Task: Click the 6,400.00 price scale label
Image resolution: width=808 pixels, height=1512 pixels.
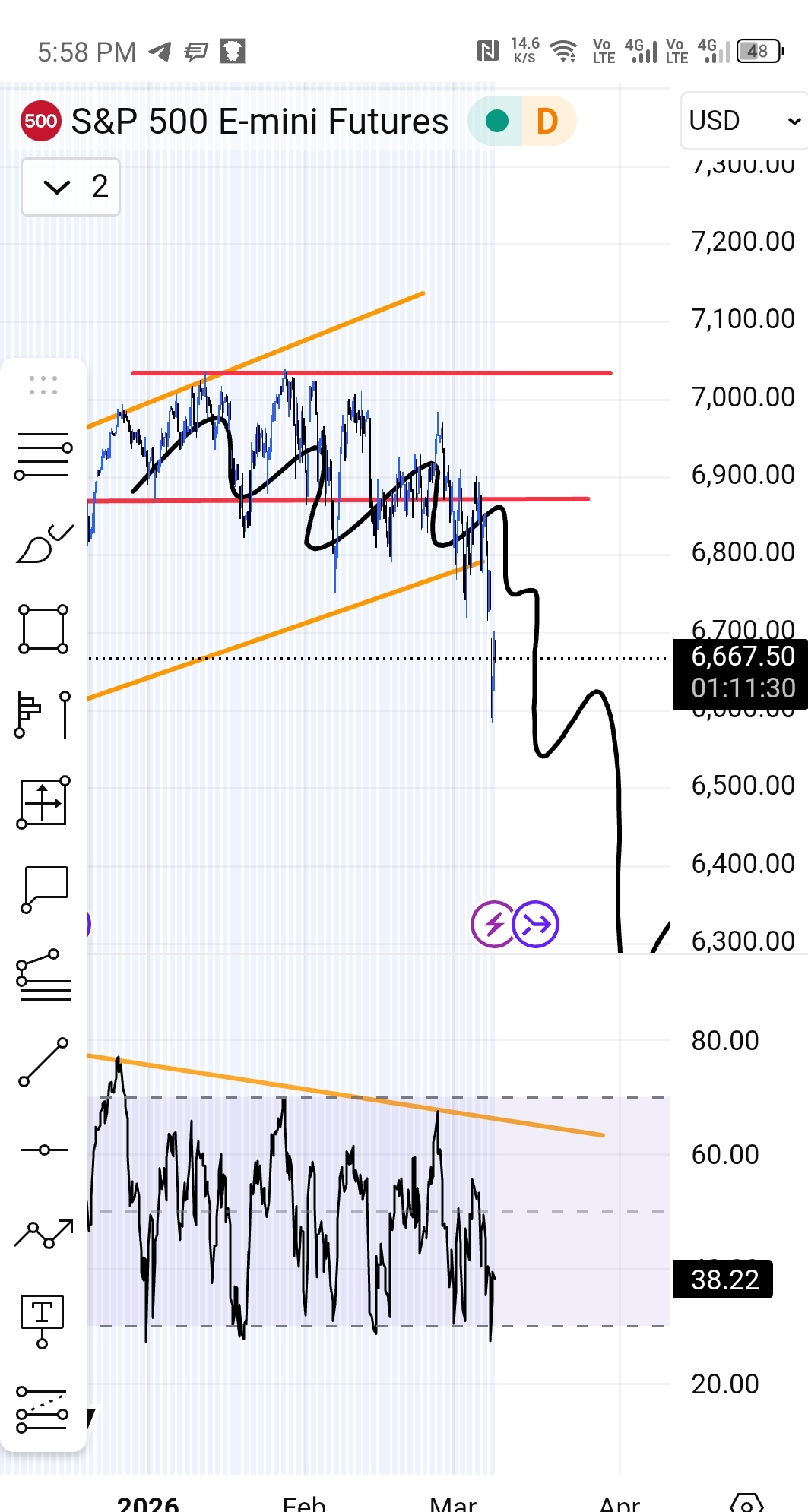Action: coord(743,863)
